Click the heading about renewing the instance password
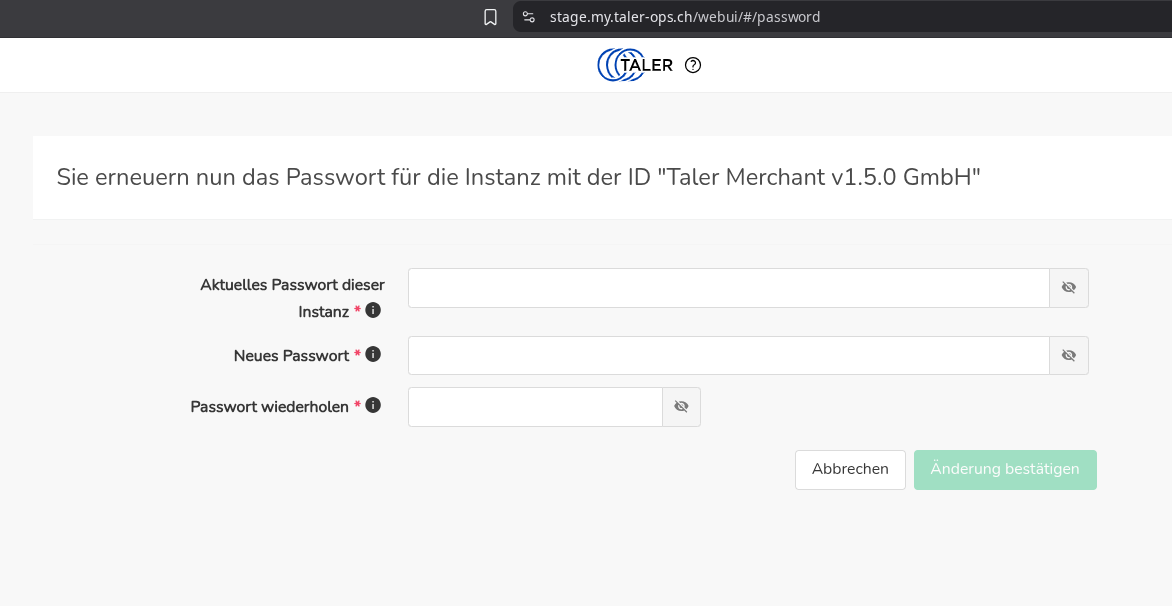Viewport: 1172px width, 606px height. (518, 177)
